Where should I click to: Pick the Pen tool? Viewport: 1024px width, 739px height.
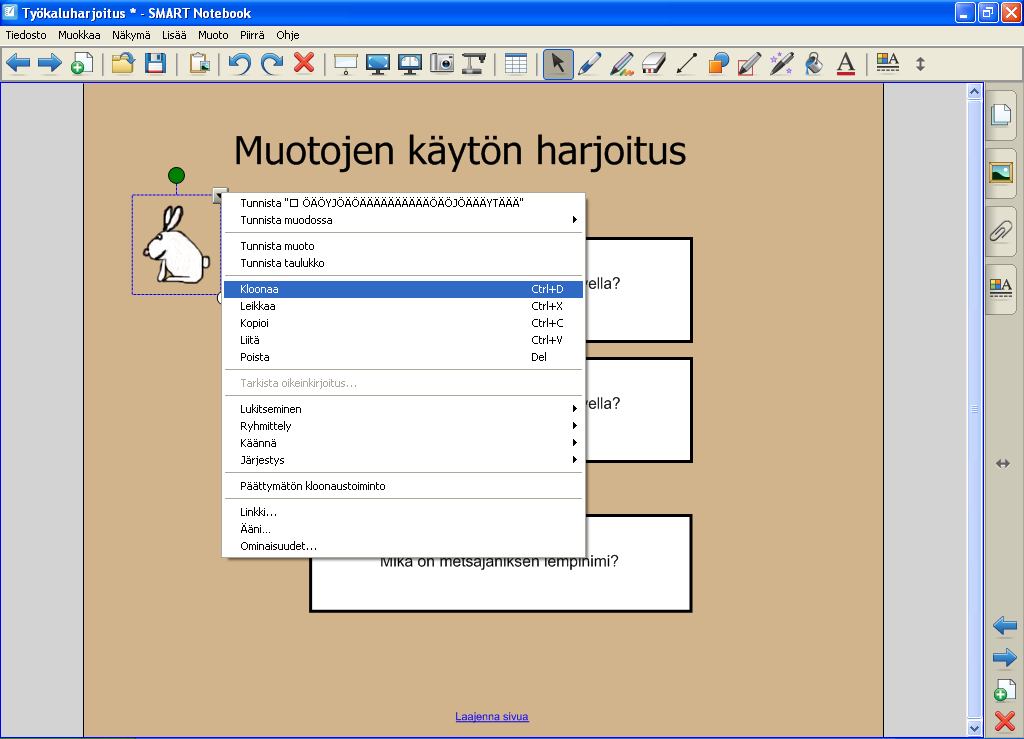(x=590, y=63)
